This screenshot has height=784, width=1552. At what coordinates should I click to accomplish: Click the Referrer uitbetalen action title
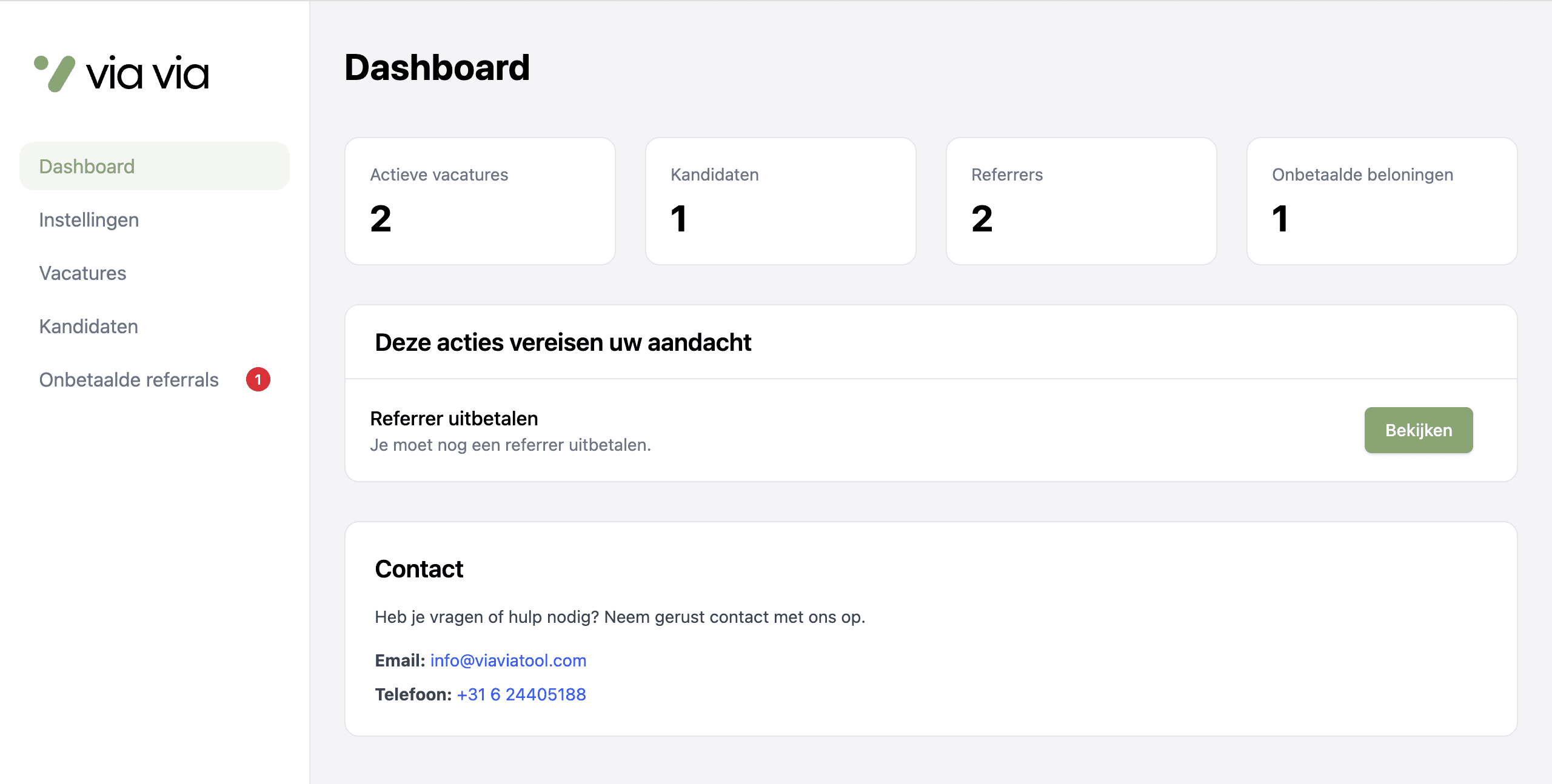(453, 419)
